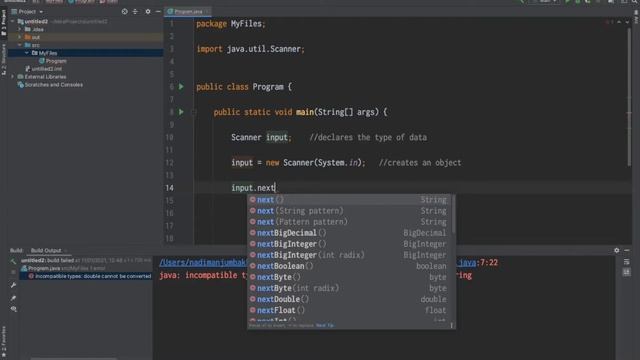Choose nextBigDecimal() completion suggestion
640x360 pixels.
(x=351, y=233)
